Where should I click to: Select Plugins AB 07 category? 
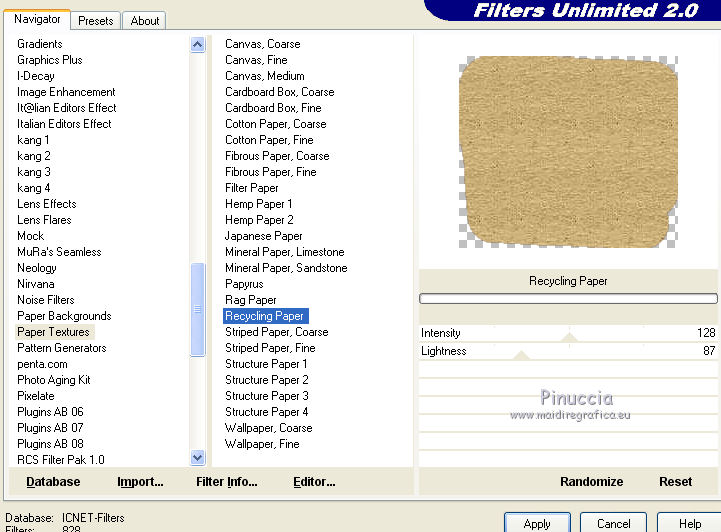[50, 428]
